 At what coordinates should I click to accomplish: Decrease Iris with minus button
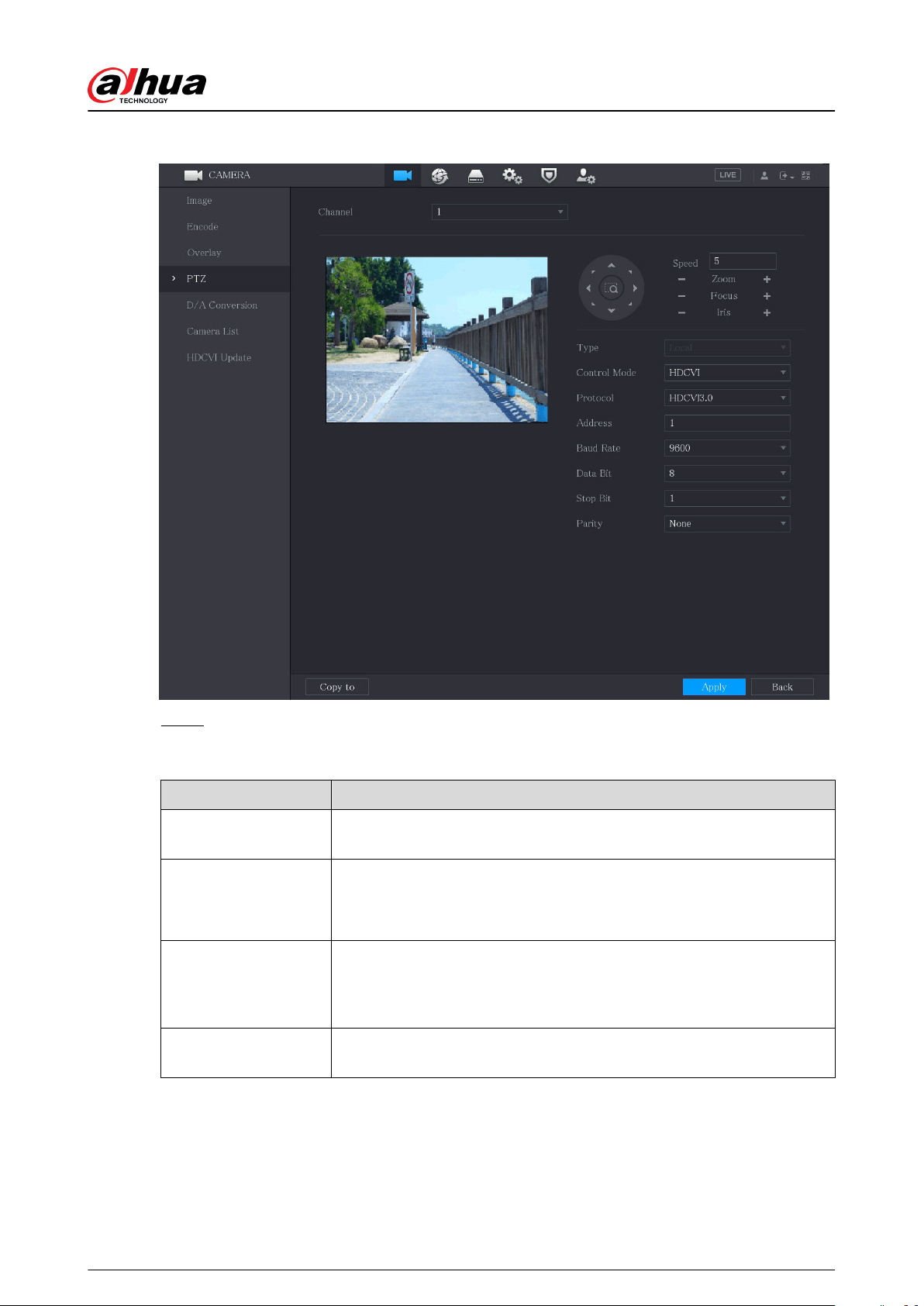(x=681, y=312)
